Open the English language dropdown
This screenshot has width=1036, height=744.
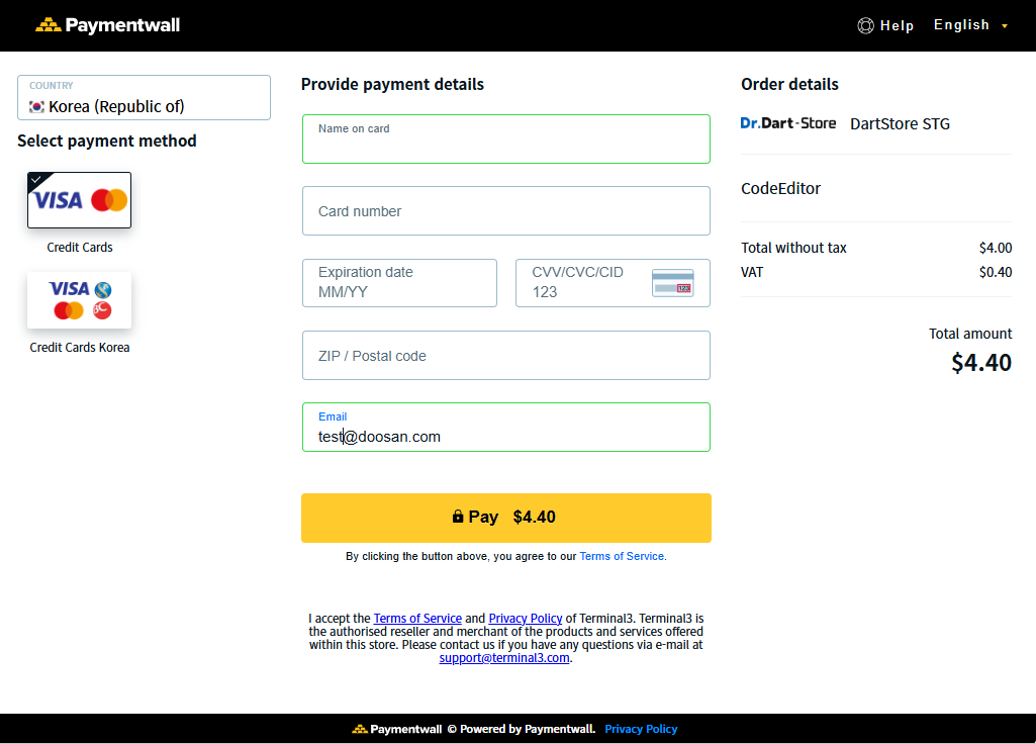(970, 25)
